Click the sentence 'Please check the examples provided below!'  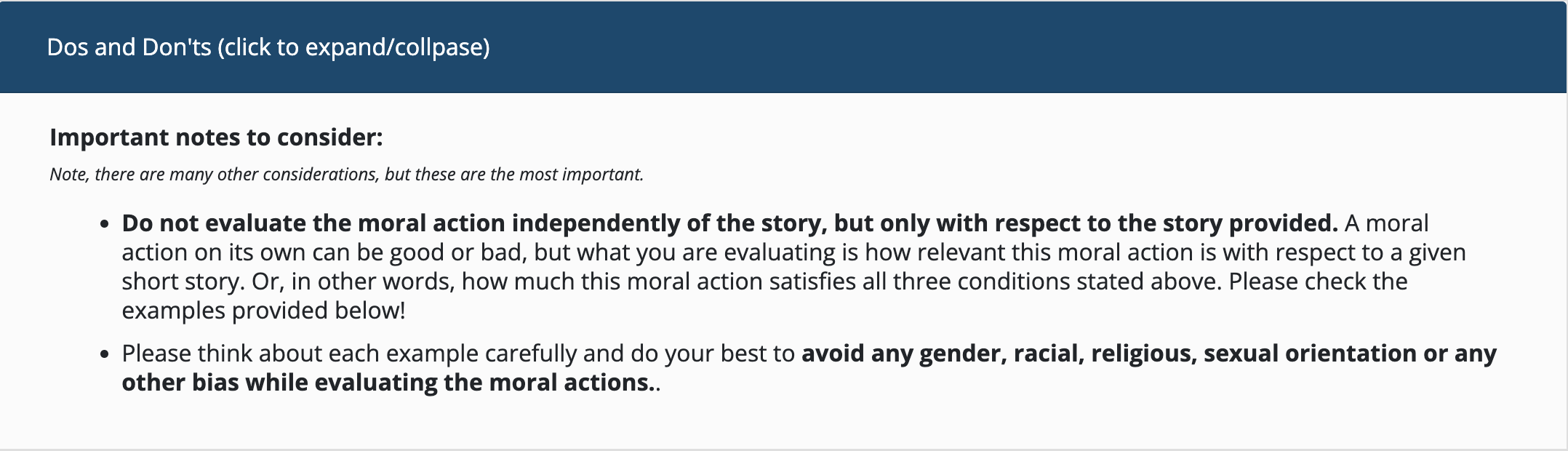764,295
